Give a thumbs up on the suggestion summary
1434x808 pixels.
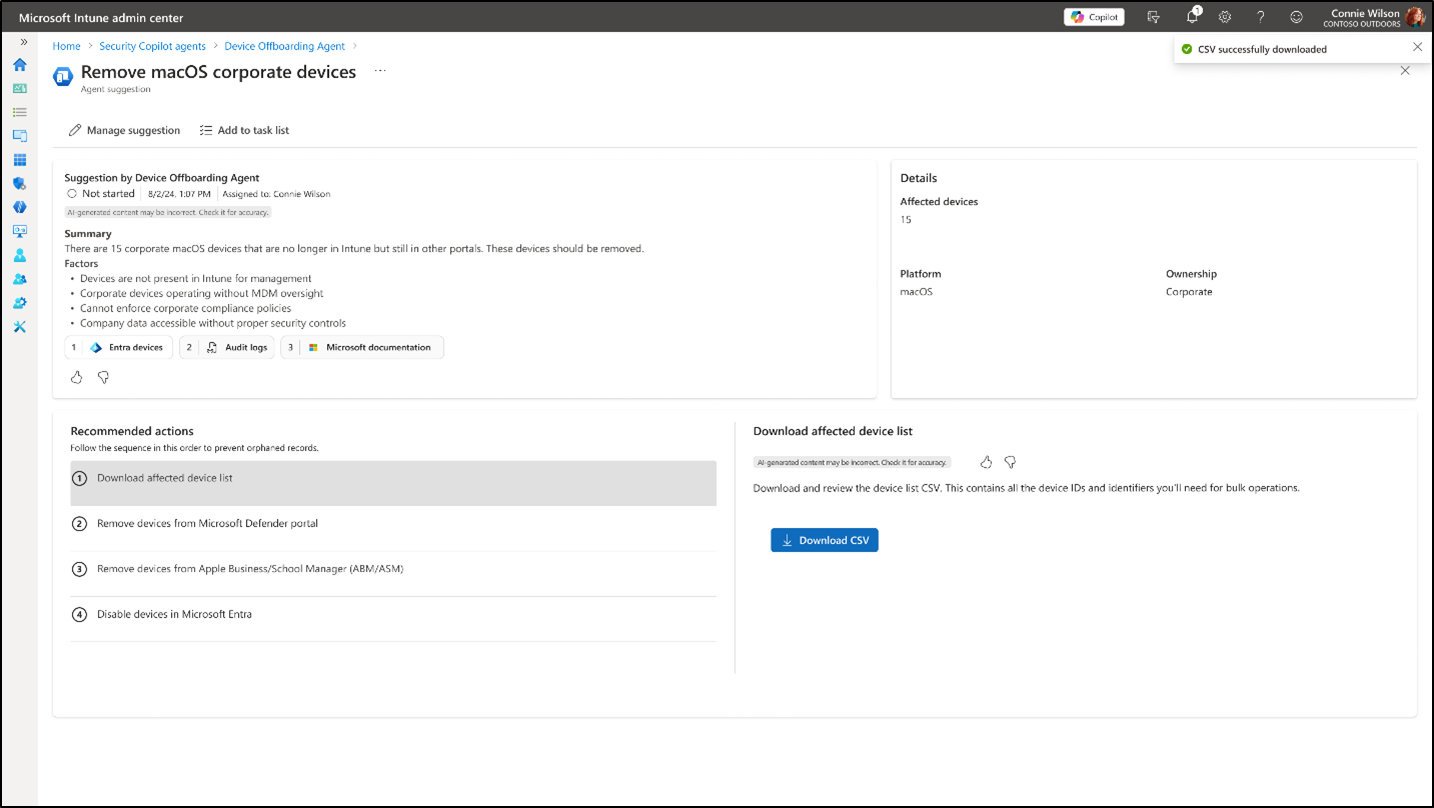[76, 377]
